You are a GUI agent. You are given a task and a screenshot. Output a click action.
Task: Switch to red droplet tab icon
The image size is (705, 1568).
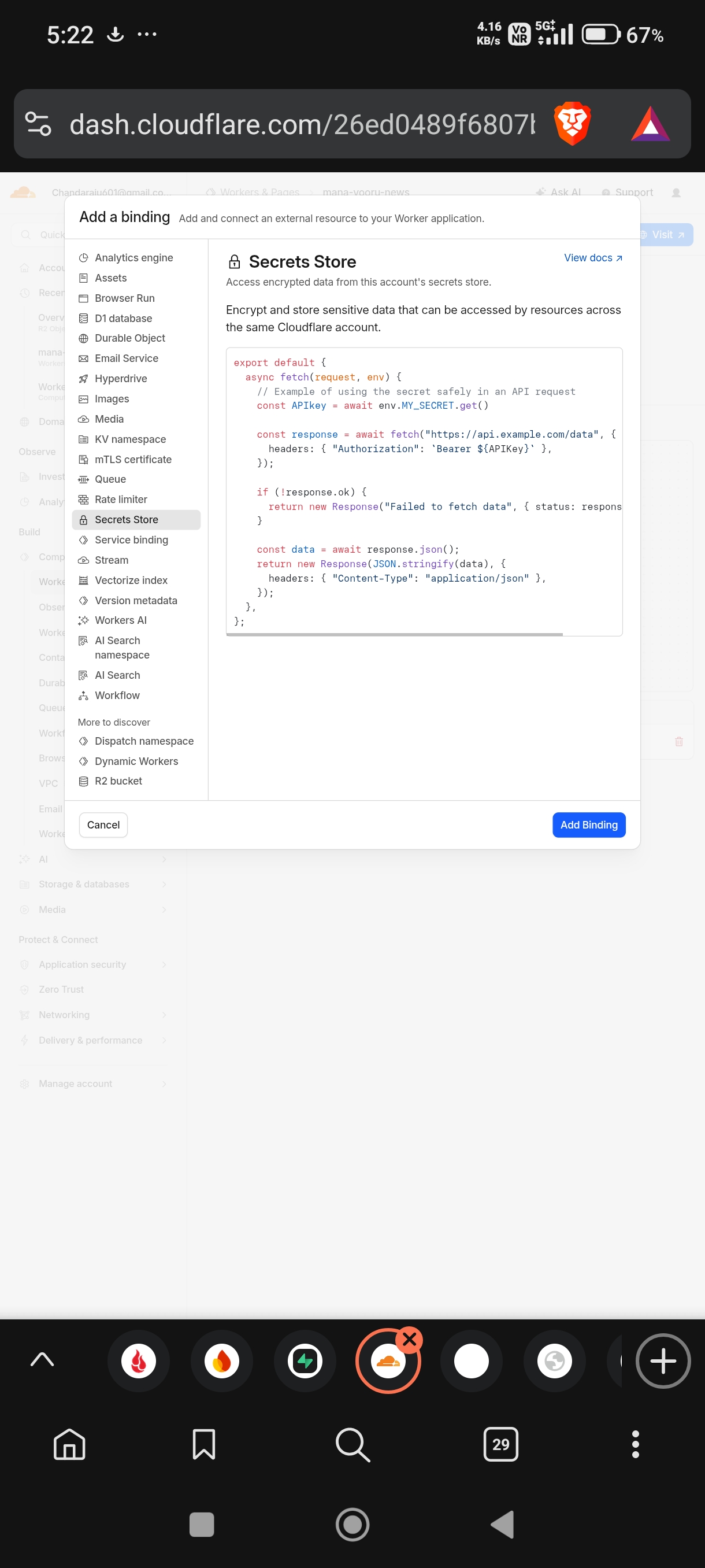pyautogui.click(x=139, y=1361)
